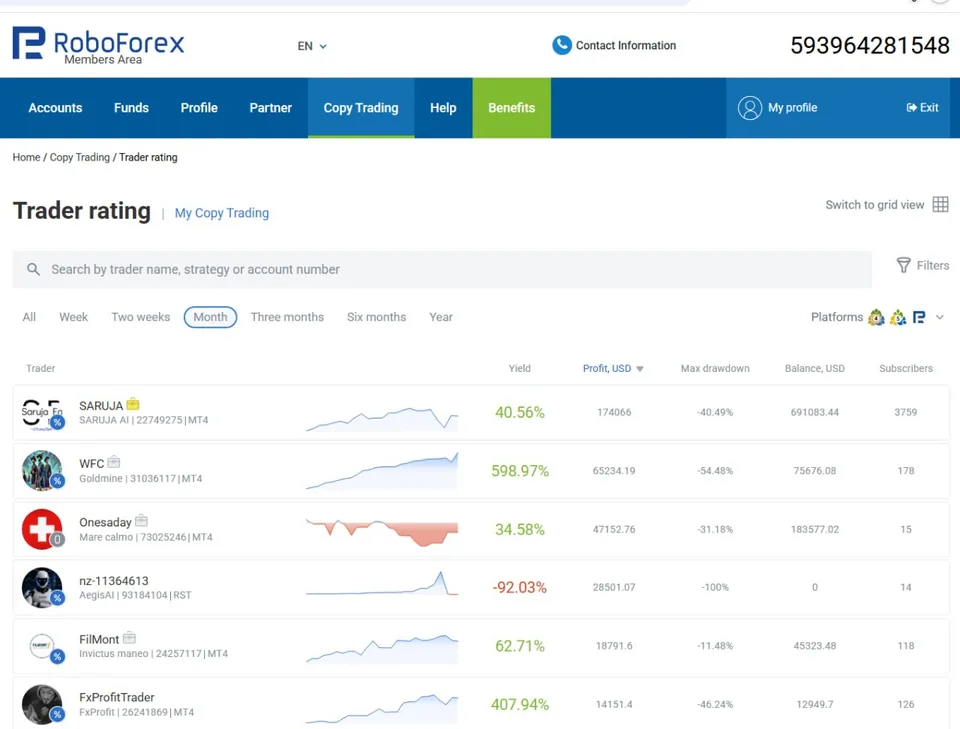Open nz-11364613 robot avatar

click(x=42, y=588)
